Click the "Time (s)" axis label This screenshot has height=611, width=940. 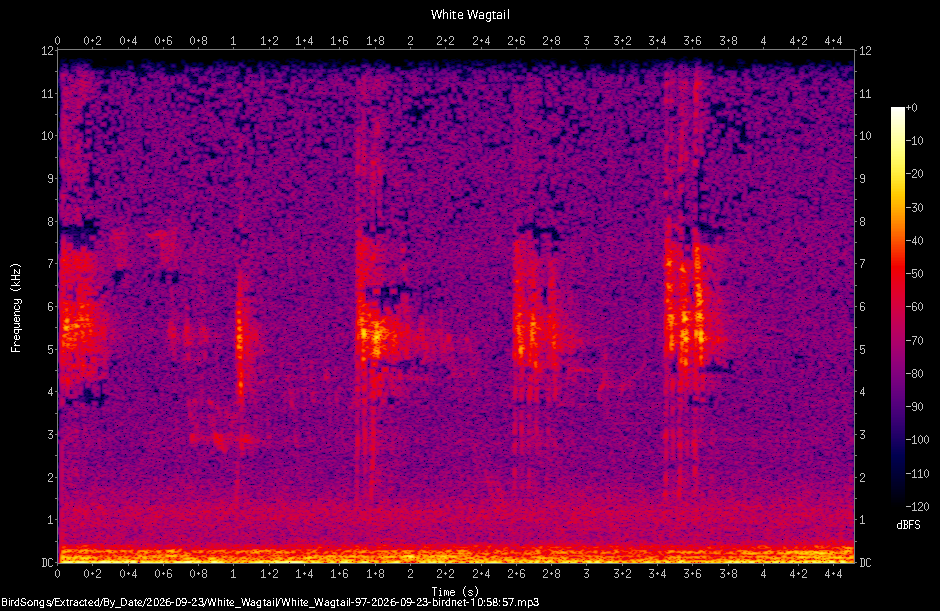[455, 592]
